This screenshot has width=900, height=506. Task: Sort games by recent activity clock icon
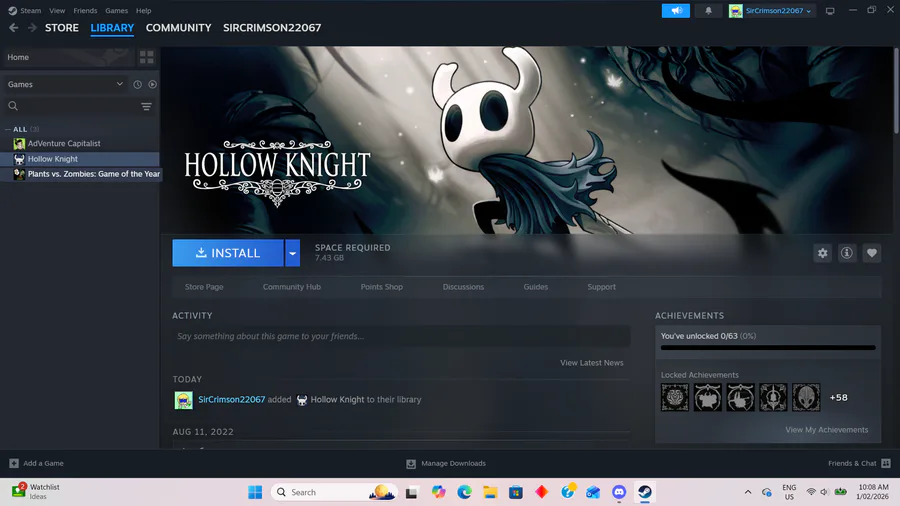click(x=137, y=84)
